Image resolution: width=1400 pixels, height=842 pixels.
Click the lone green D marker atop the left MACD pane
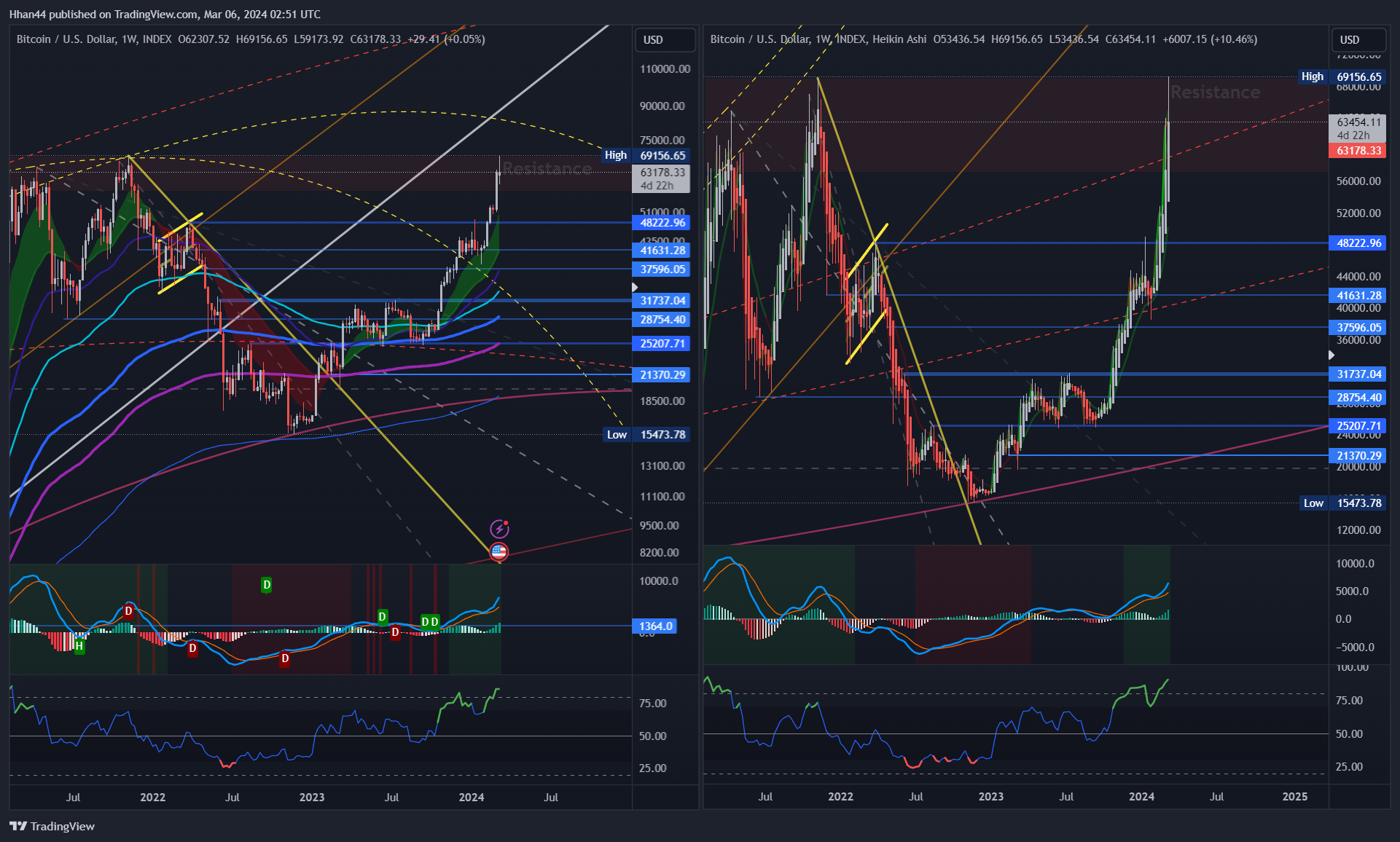(x=267, y=585)
